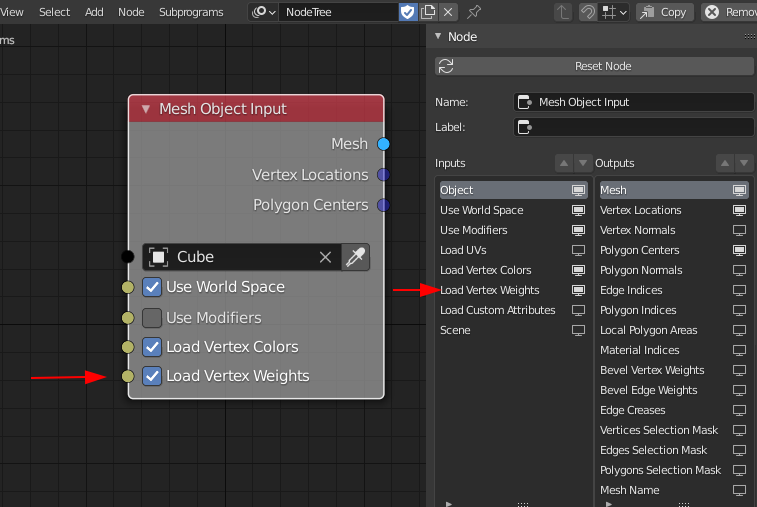Click the Vertex Locations output socket
757x507 pixels.
point(383,174)
